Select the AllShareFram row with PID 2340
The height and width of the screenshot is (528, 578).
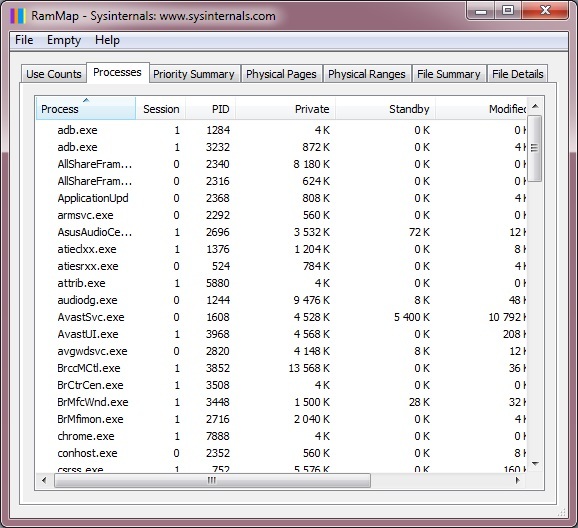tap(282, 164)
